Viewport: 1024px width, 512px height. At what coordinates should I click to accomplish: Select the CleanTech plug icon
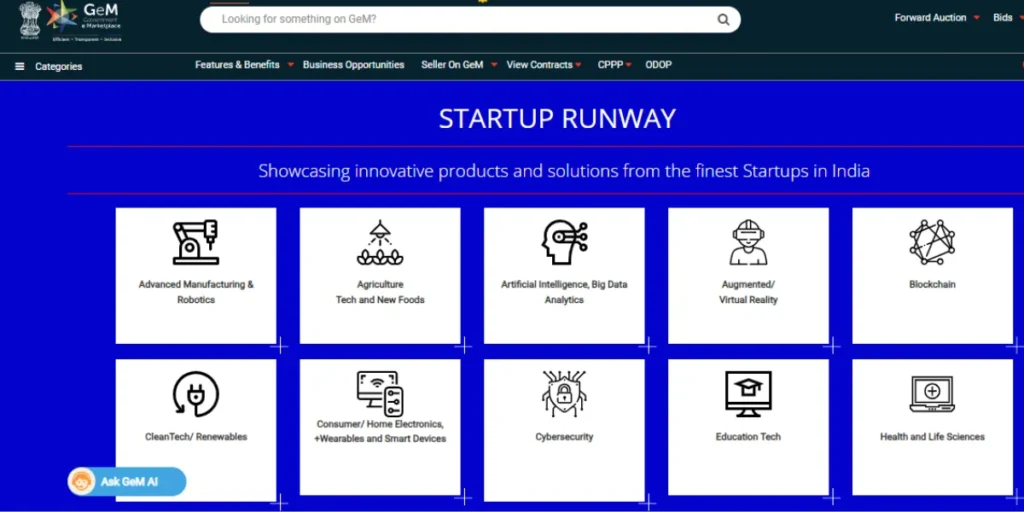[196, 394]
